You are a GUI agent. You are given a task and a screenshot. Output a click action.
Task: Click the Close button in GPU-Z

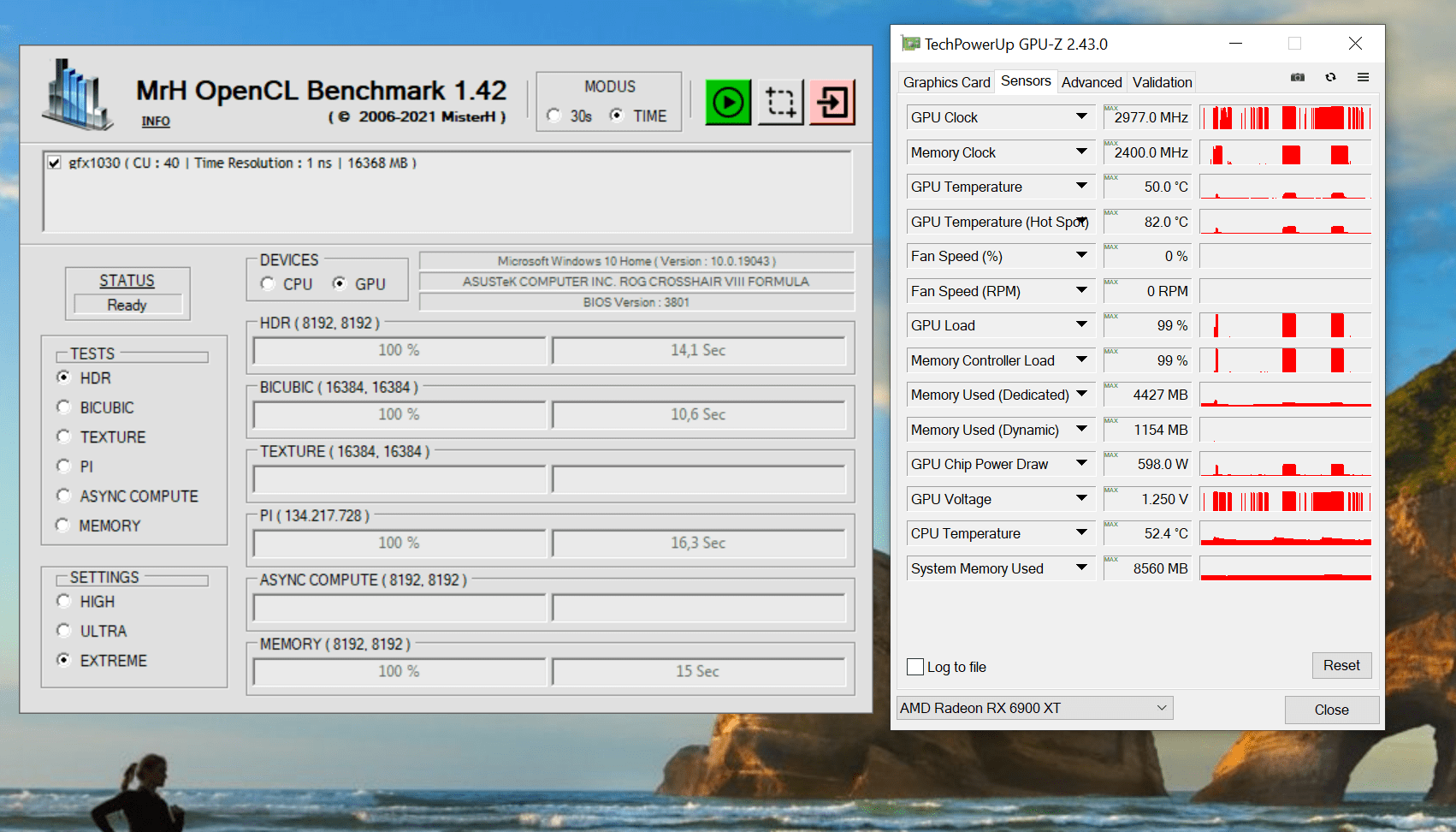(1331, 710)
